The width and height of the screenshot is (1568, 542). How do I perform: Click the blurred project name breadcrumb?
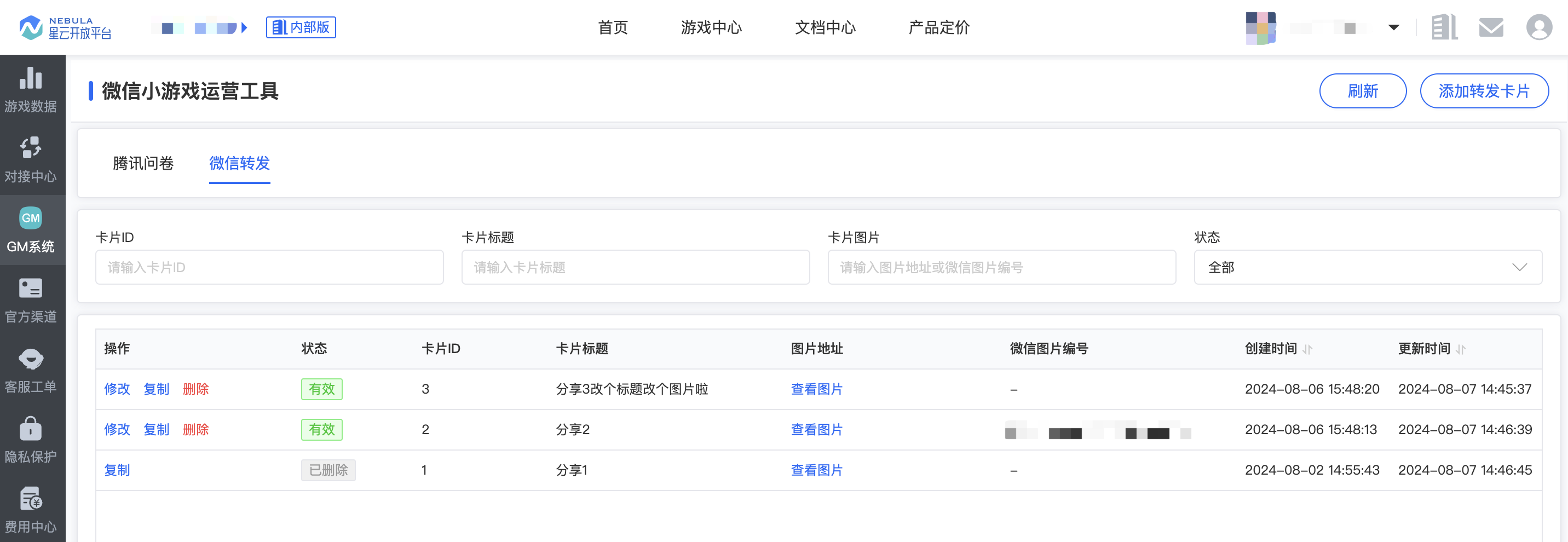(x=199, y=28)
